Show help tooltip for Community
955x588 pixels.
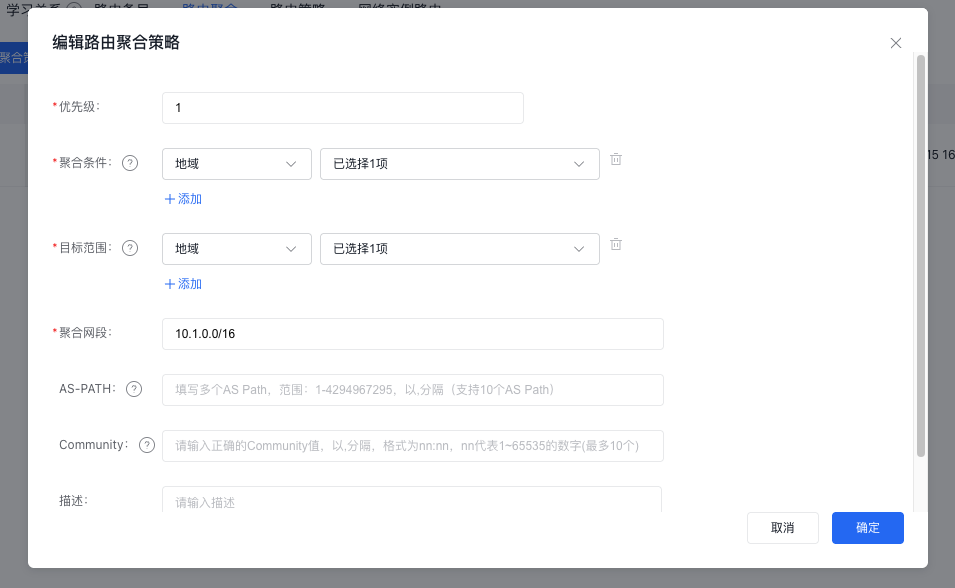tap(147, 445)
